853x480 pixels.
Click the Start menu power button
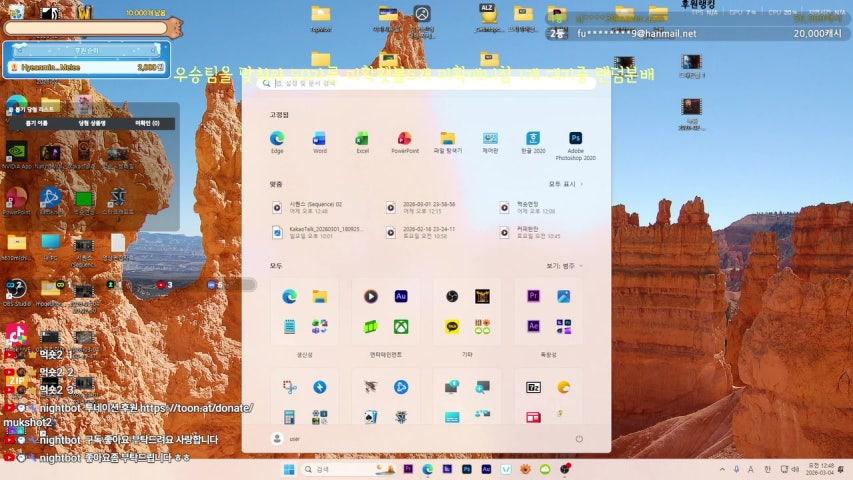click(579, 439)
